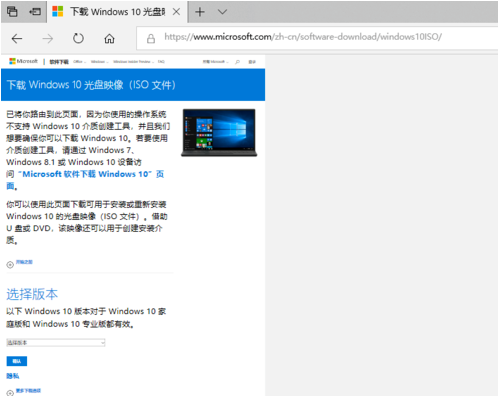Open the 软件下载 header link
Image resolution: width=498 pixels, height=396 pixels.
pos(59,62)
